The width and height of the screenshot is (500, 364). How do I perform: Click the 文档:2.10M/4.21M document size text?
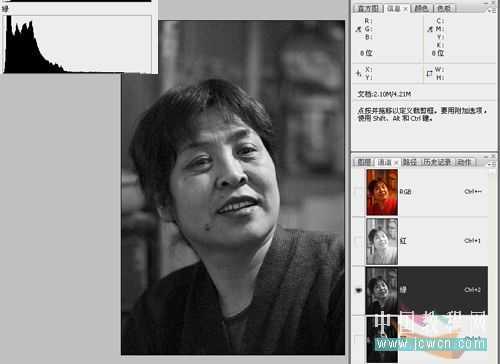pyautogui.click(x=384, y=94)
